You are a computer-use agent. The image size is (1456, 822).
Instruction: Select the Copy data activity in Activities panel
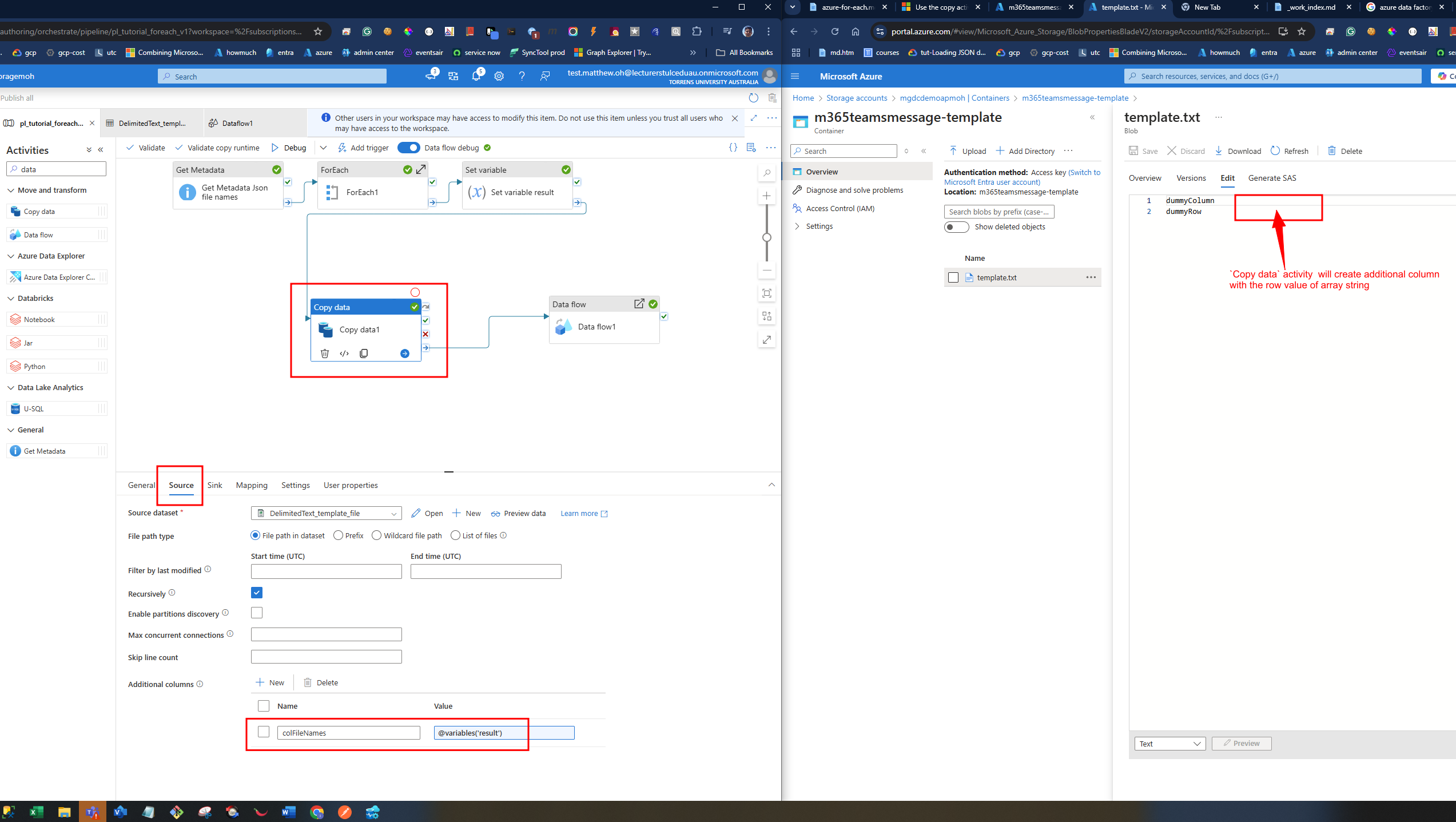[39, 211]
